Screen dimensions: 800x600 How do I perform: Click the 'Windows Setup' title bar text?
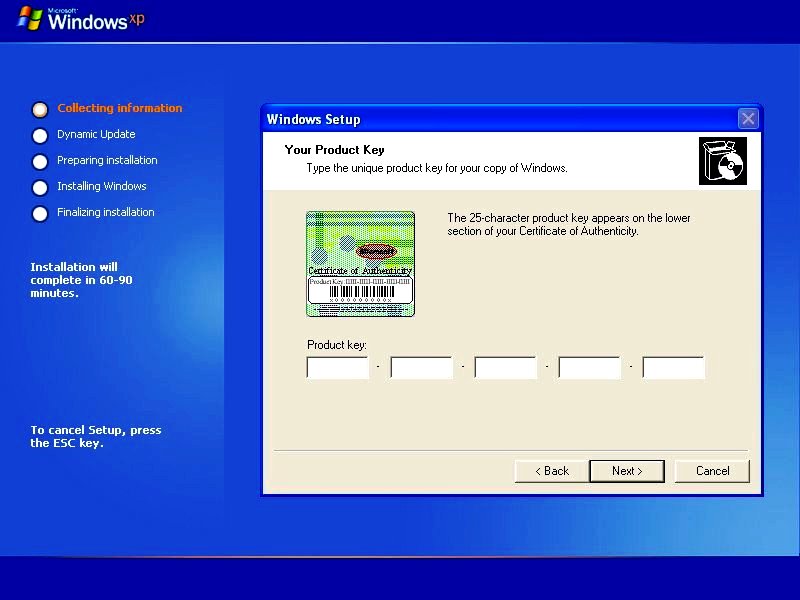pos(313,119)
